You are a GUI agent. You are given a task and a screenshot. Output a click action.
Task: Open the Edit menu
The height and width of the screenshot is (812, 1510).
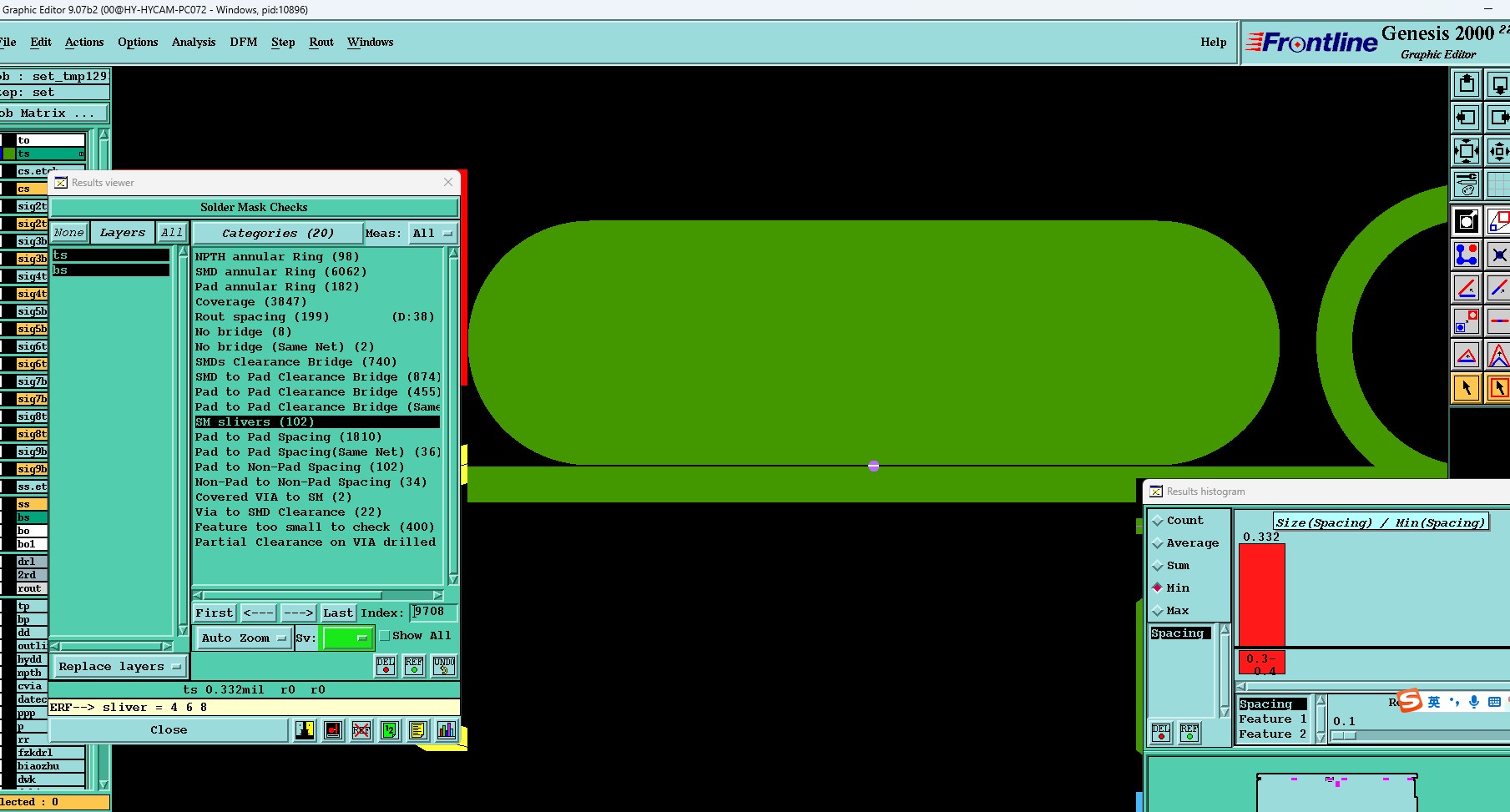click(x=41, y=42)
